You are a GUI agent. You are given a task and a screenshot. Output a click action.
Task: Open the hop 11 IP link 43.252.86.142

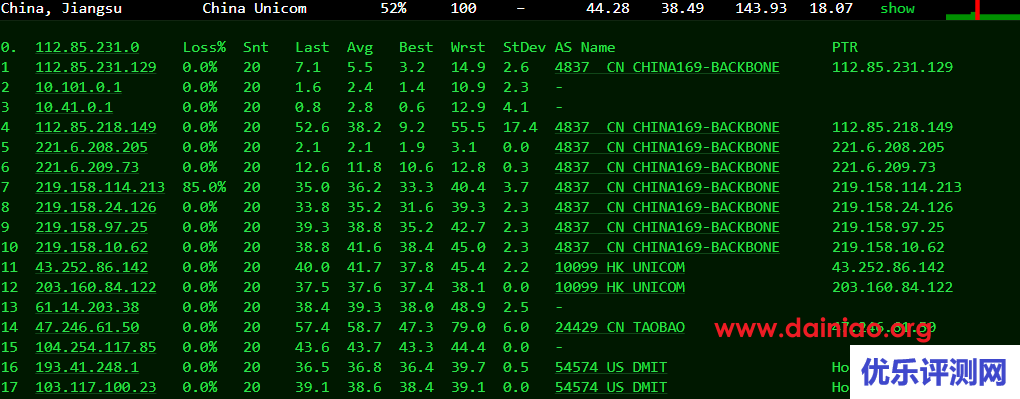[91, 268]
